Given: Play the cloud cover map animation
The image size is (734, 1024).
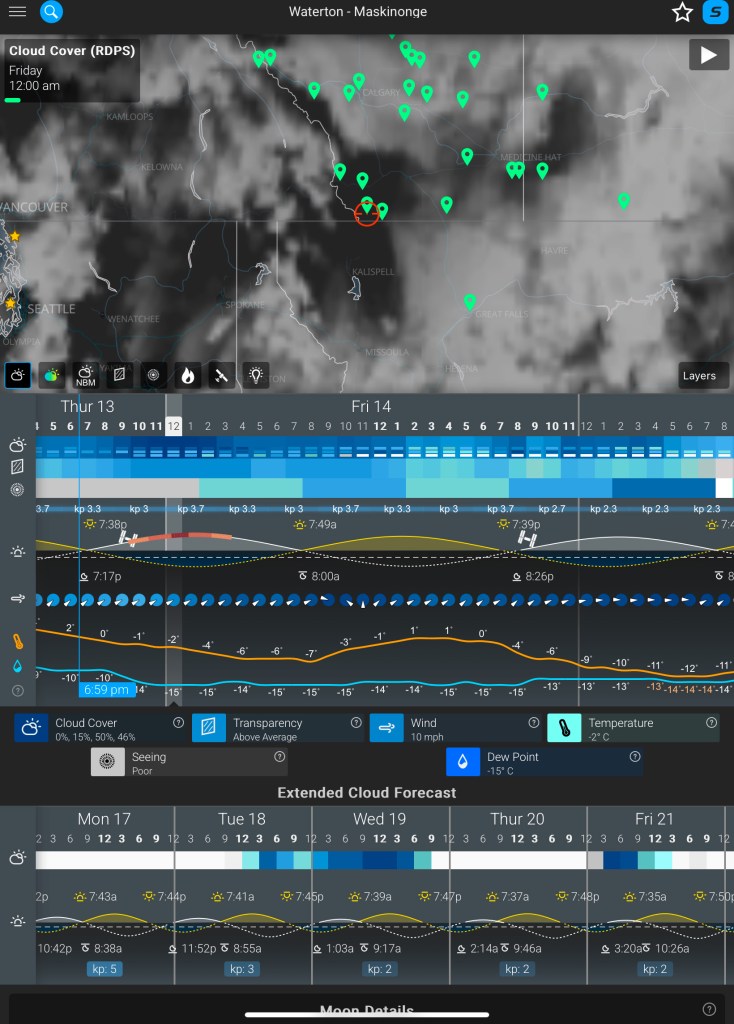Looking at the screenshot, I should (708, 55).
